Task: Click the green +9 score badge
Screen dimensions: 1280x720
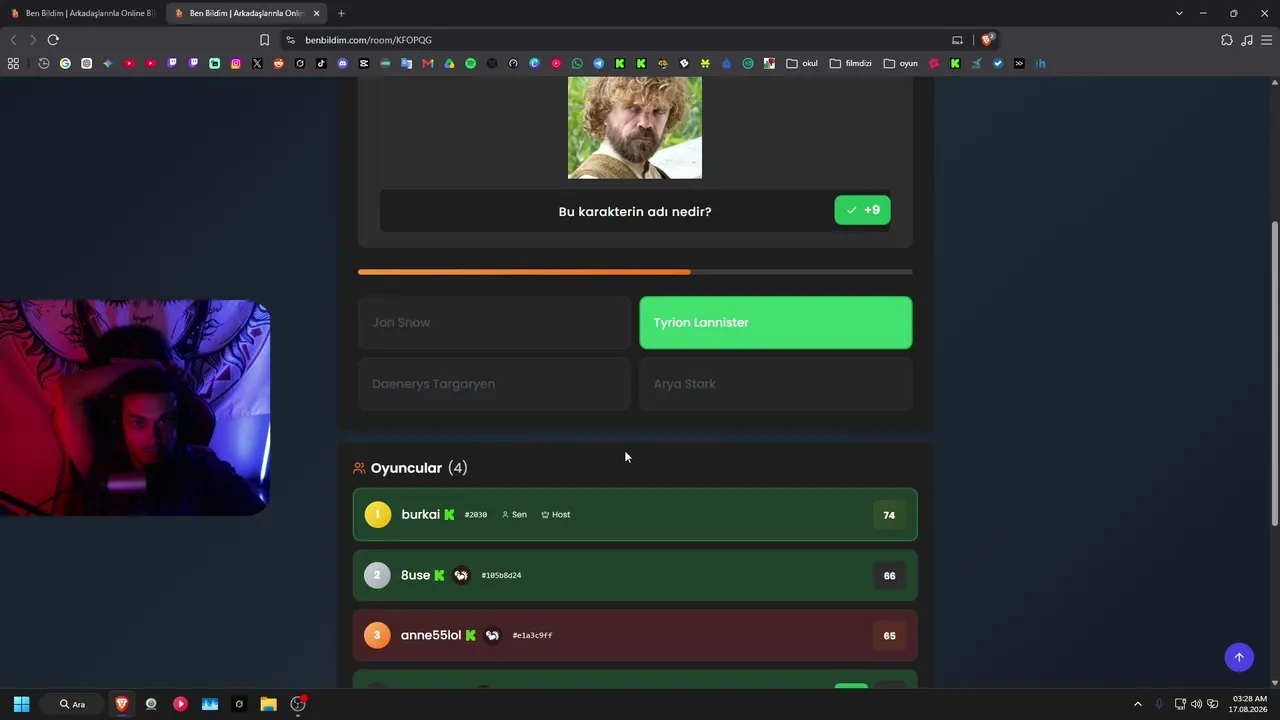Action: (862, 210)
